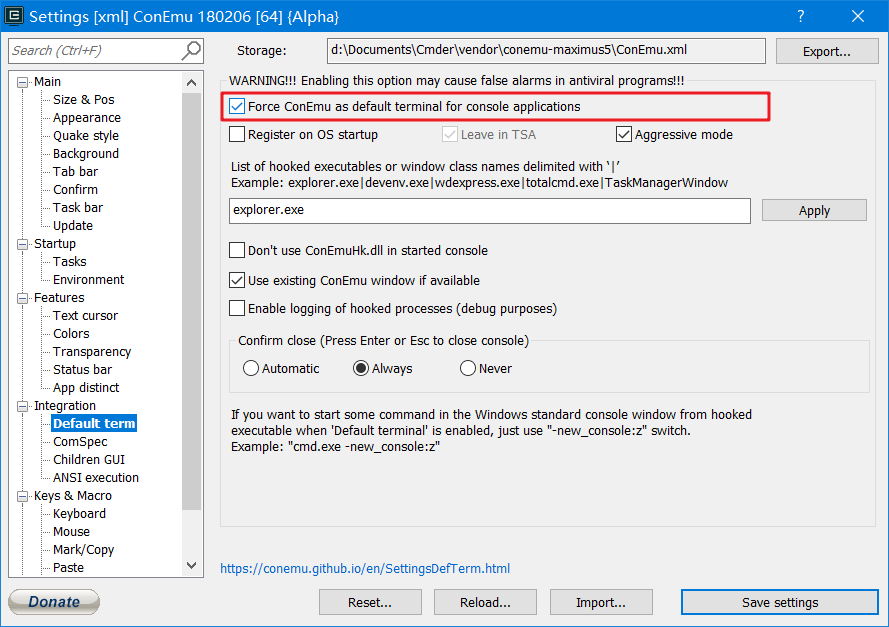This screenshot has height=627, width=889.
Task: Click the ConEmu logo in the title bar
Action: point(13,16)
